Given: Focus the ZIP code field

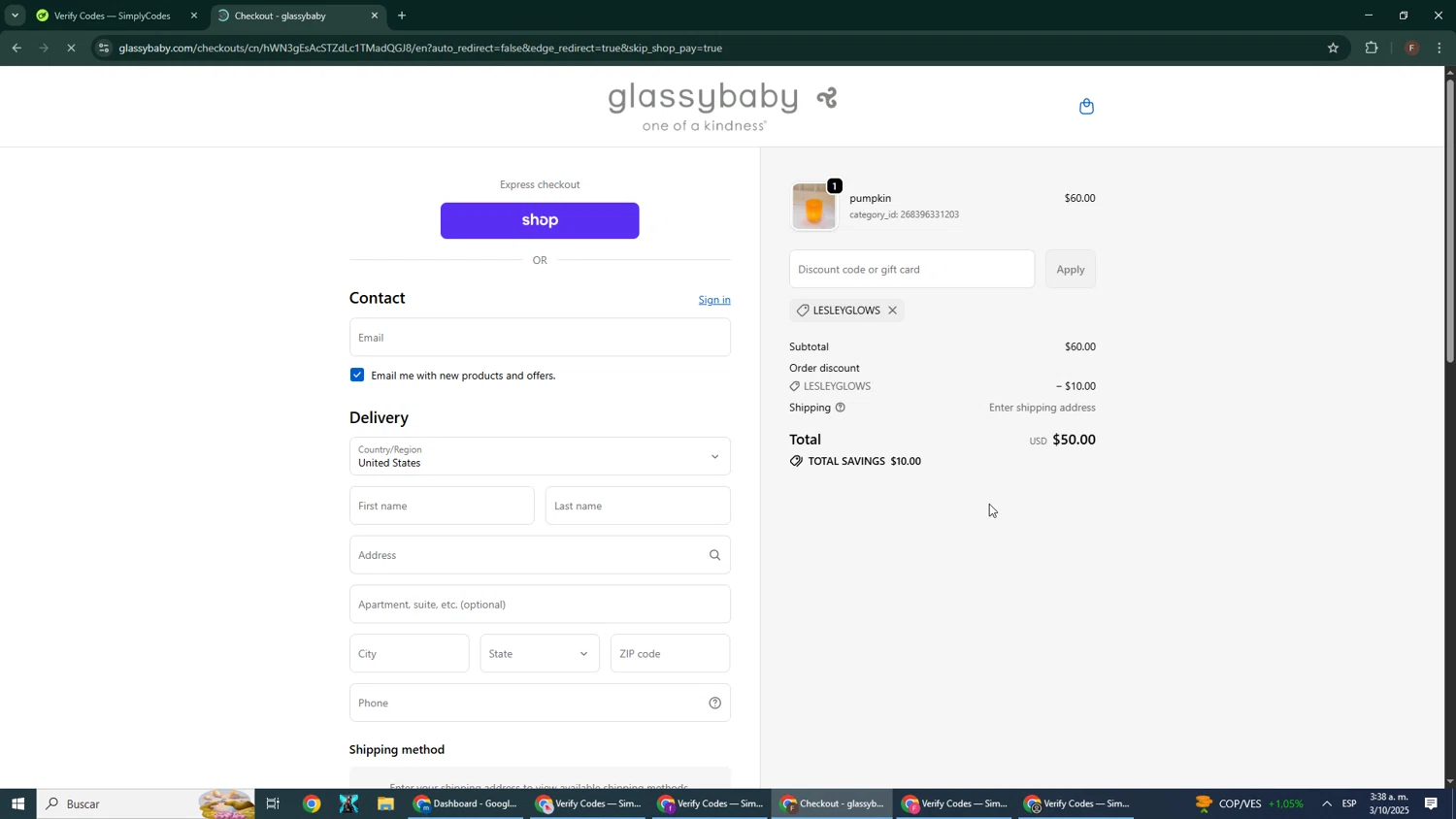Looking at the screenshot, I should (x=671, y=654).
